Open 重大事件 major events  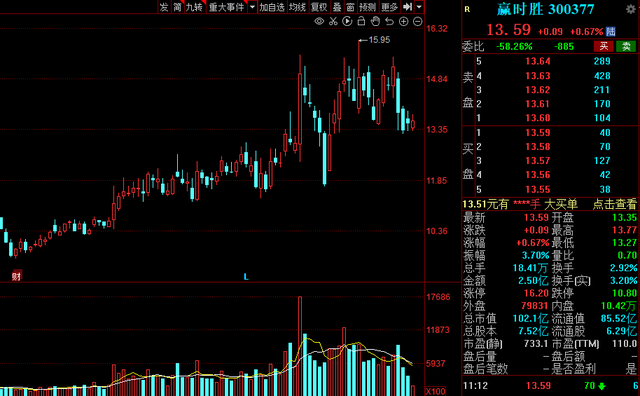[x=227, y=7]
